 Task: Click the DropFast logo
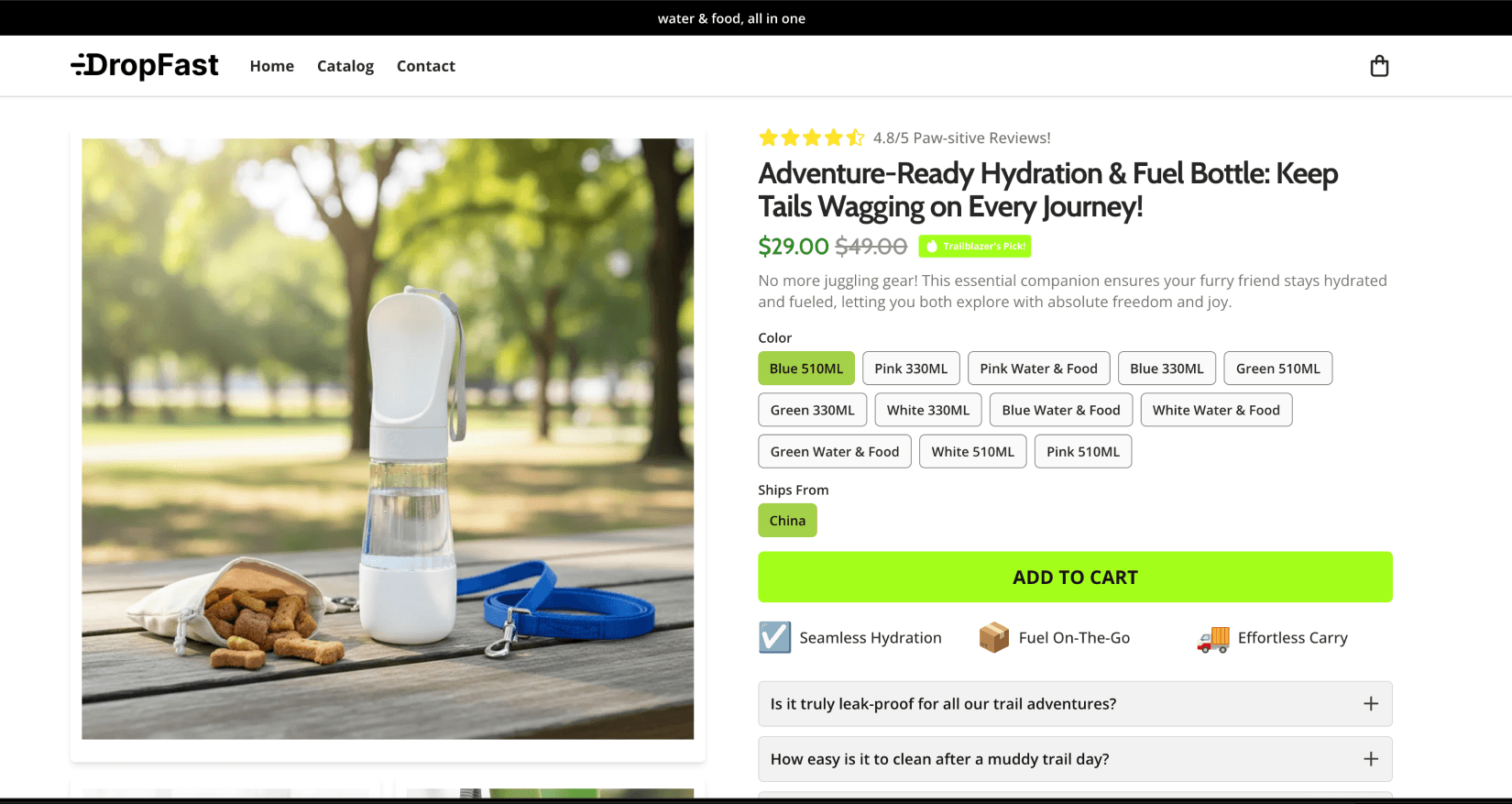click(x=145, y=65)
